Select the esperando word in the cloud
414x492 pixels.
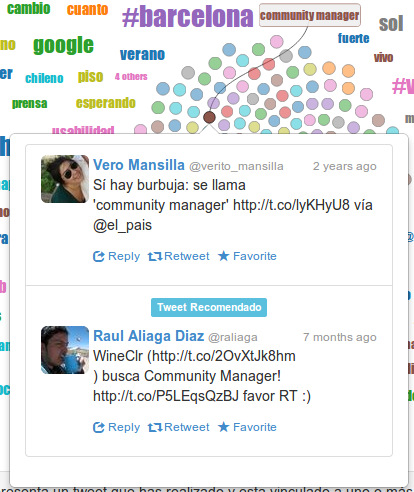pos(106,103)
